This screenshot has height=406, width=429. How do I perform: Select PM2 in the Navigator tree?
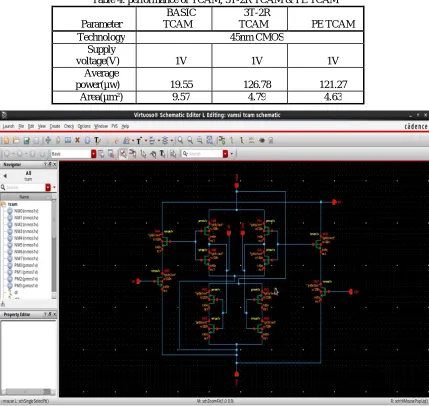click(26, 279)
